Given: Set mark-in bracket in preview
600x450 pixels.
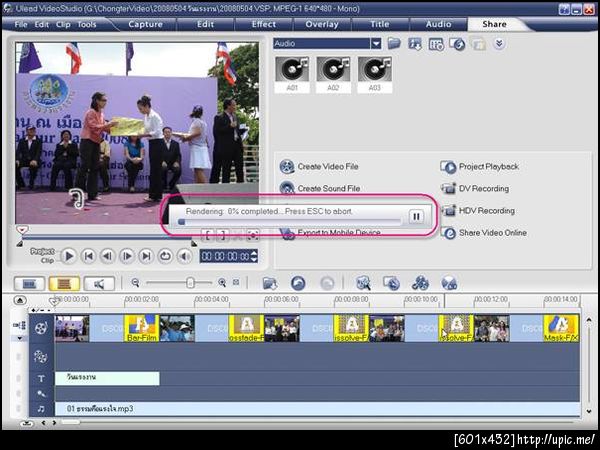Looking at the screenshot, I should point(207,235).
